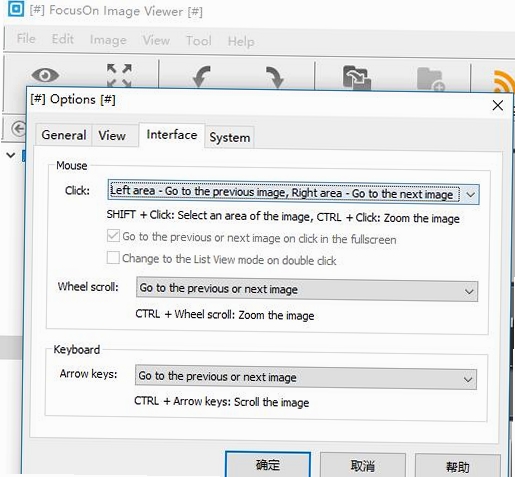The image size is (515, 477).
Task: Open the Edit menu
Action: 63,39
